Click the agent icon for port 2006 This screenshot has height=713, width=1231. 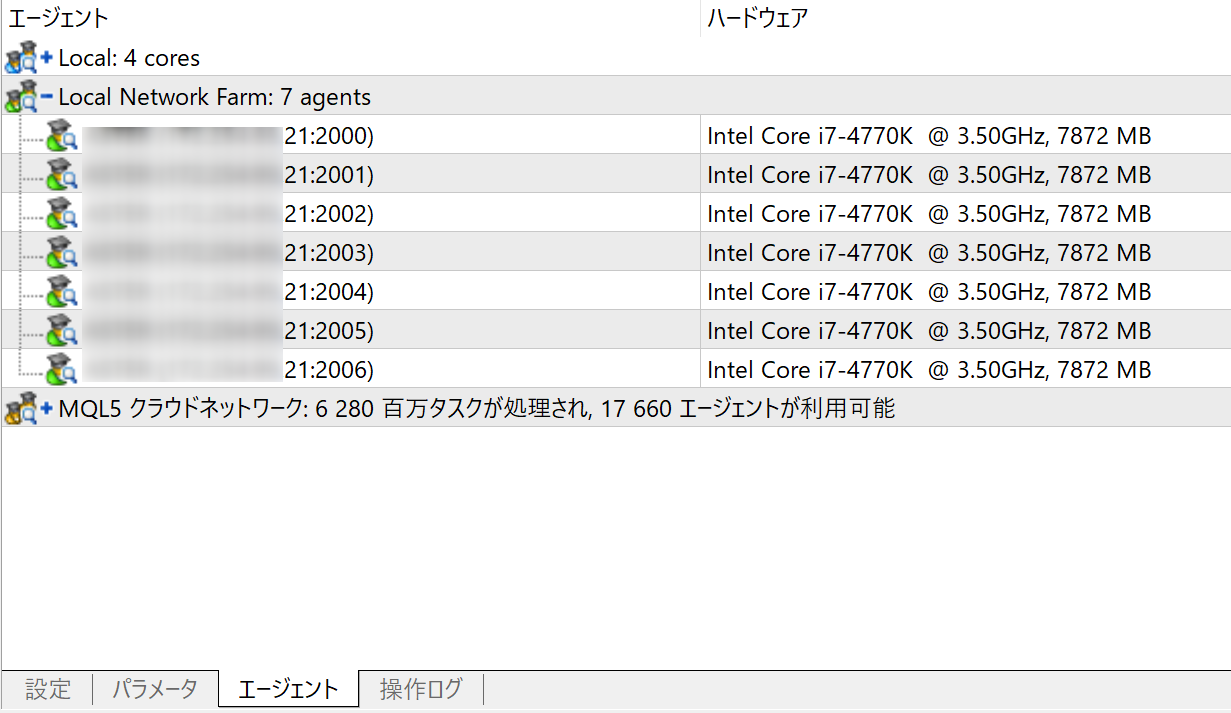(x=62, y=370)
